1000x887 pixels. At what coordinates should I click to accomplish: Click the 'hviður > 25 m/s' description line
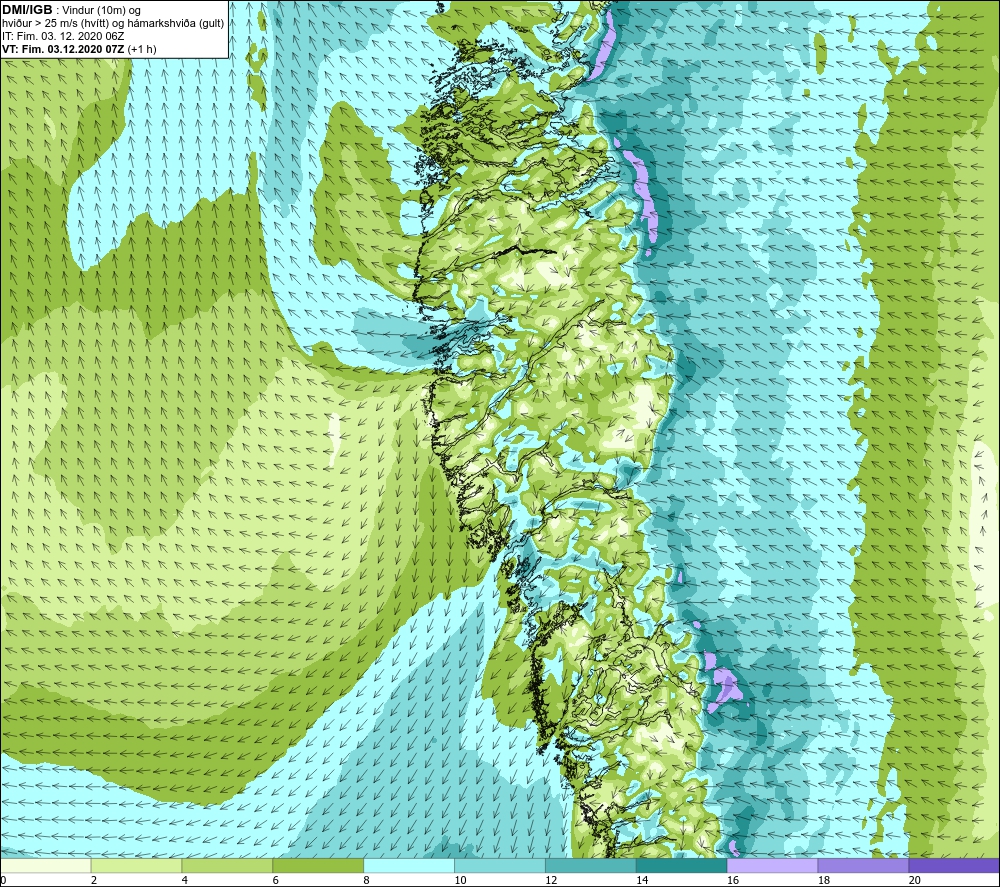113,24
